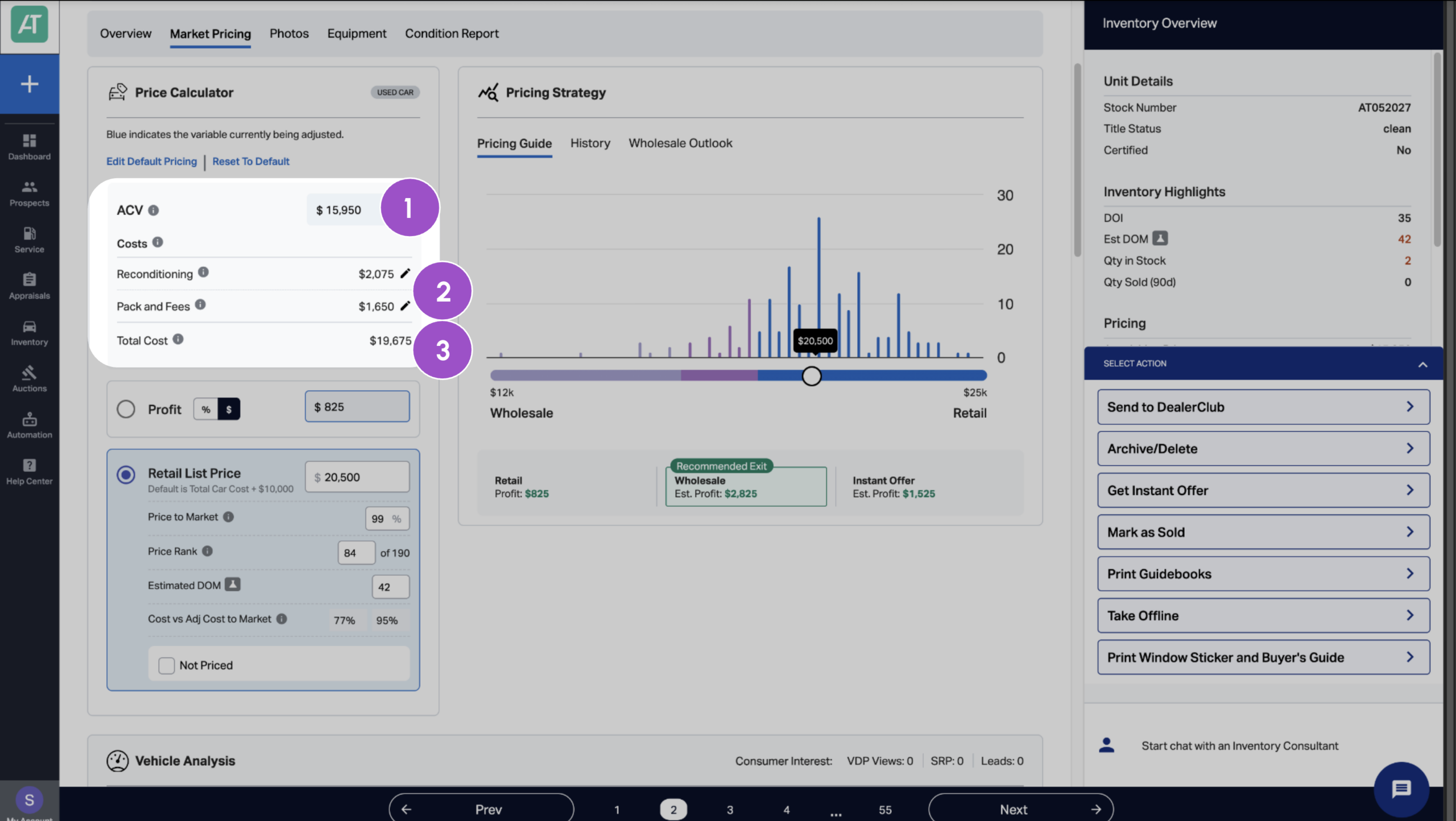Screen dimensions: 1456x821
Task: Click the info icon next to Costs
Action: (x=158, y=242)
